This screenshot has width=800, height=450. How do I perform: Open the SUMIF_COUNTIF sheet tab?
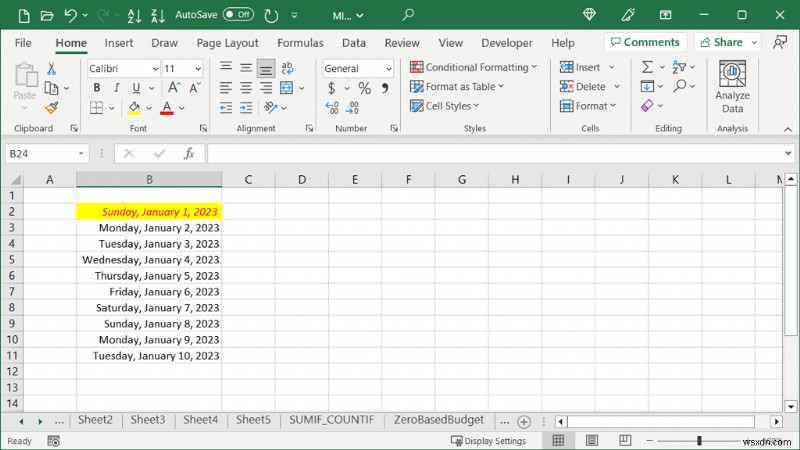(x=332, y=420)
